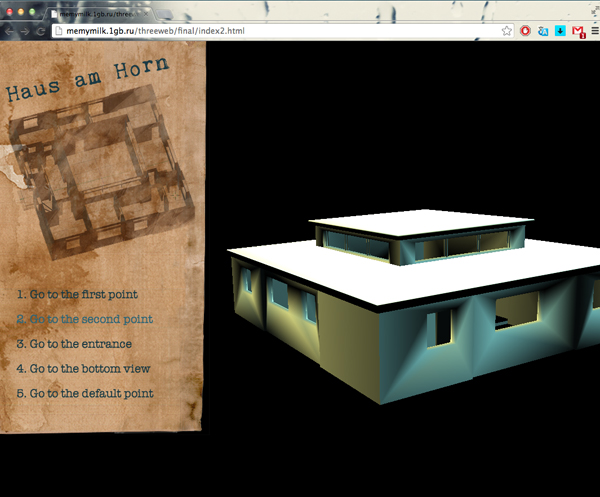Click the browser back arrow

pyautogui.click(x=9, y=31)
